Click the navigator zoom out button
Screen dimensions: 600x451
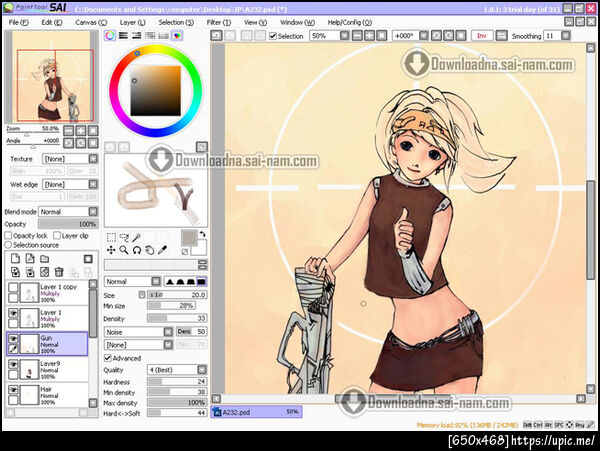68,131
